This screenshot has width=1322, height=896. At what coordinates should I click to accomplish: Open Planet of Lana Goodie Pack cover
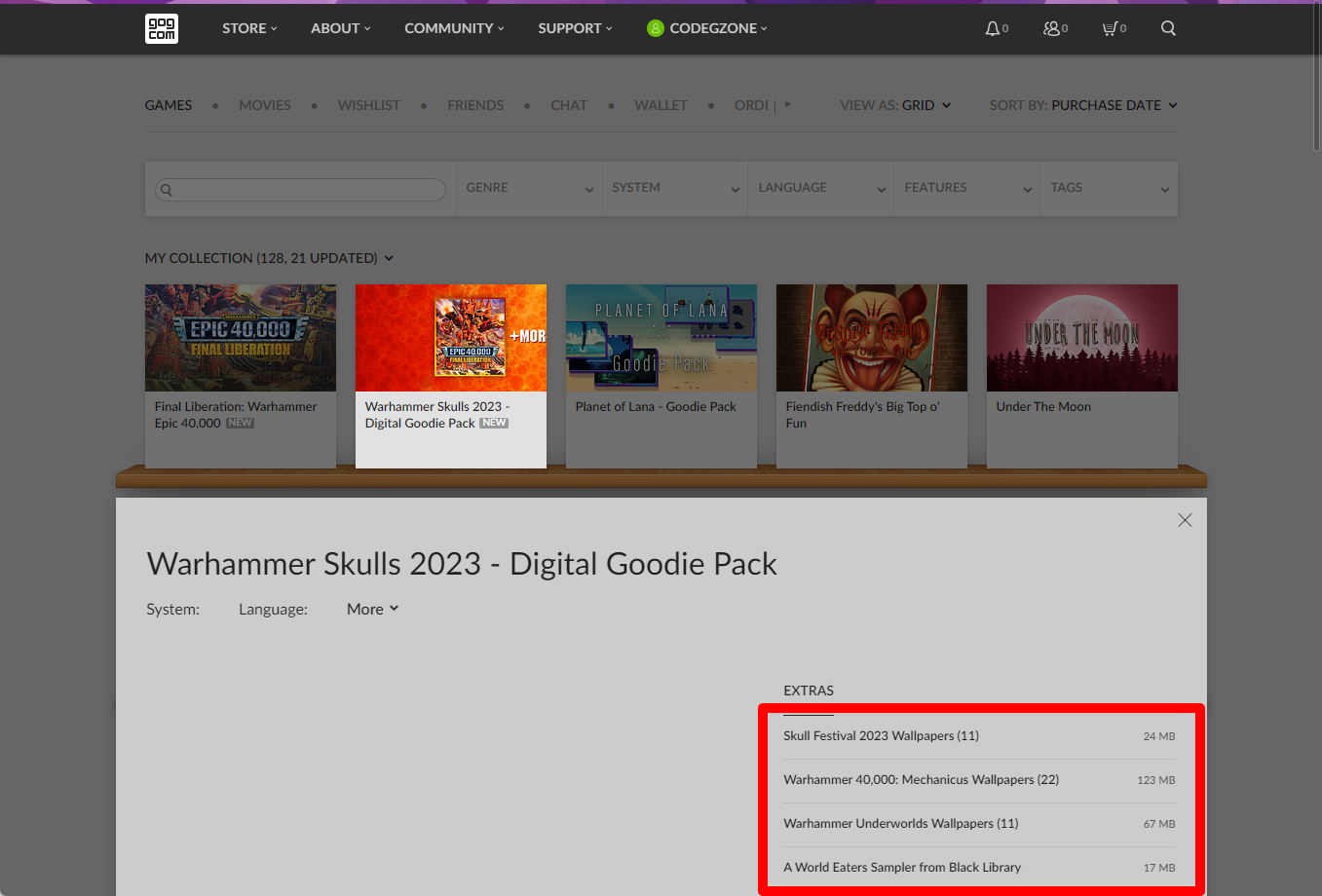pos(661,338)
